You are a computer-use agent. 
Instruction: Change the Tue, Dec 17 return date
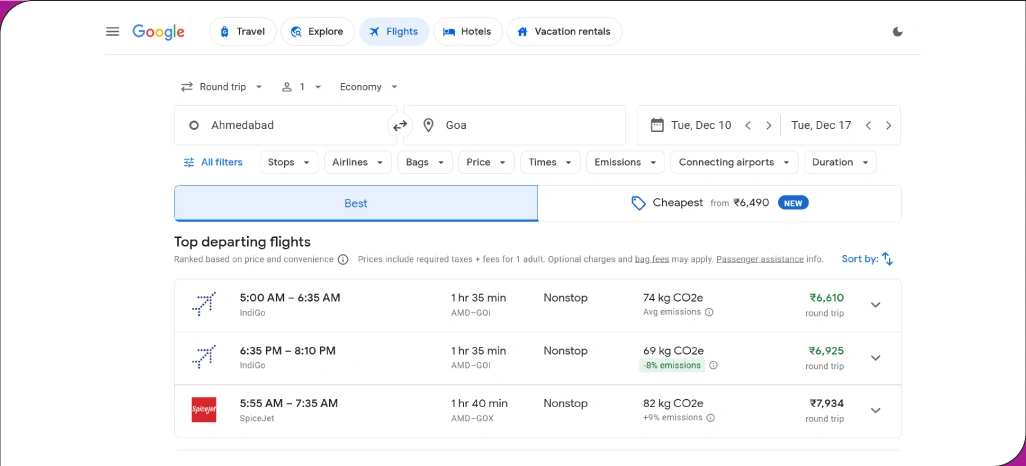click(x=821, y=125)
